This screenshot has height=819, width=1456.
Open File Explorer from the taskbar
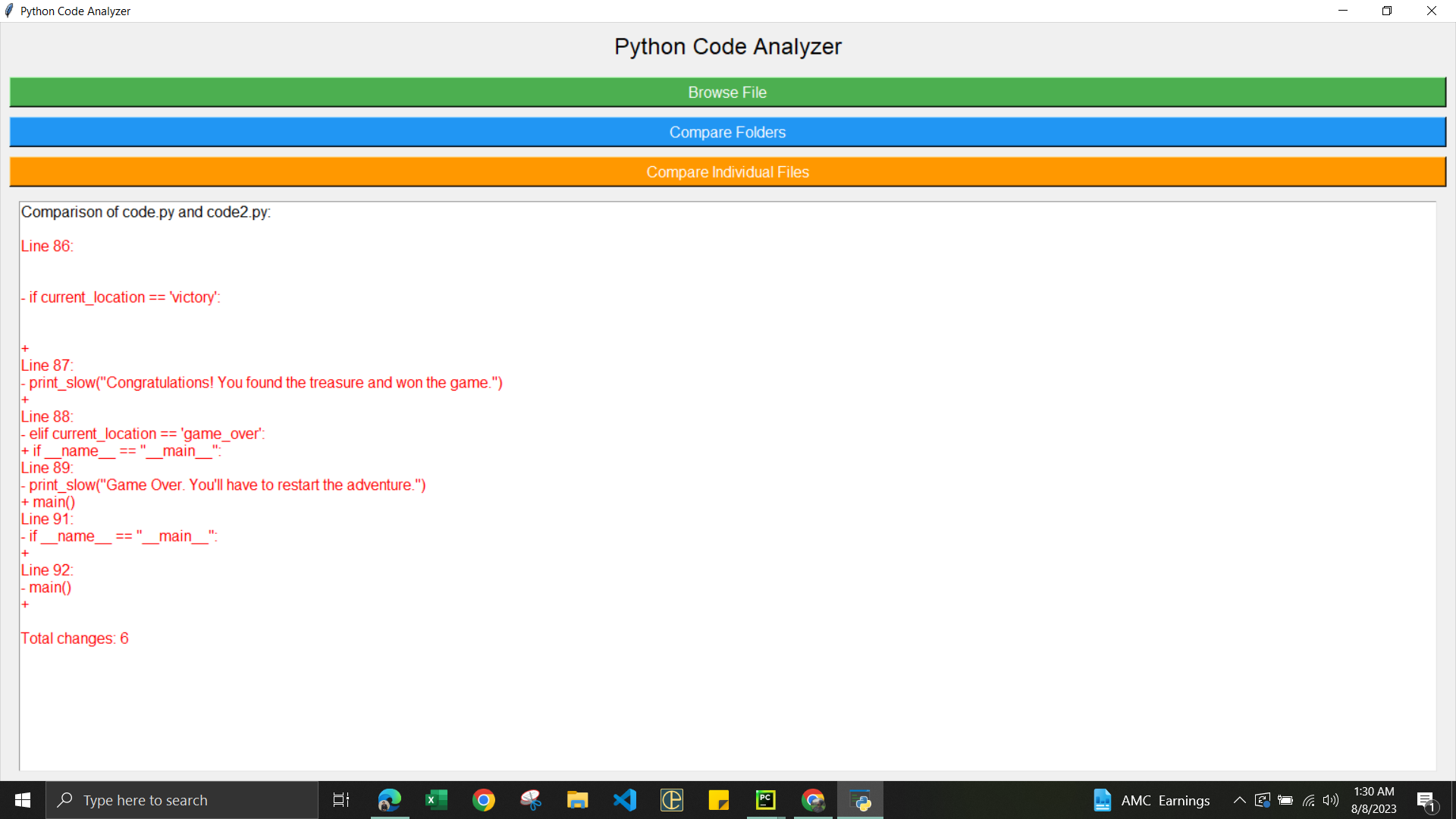click(x=578, y=800)
